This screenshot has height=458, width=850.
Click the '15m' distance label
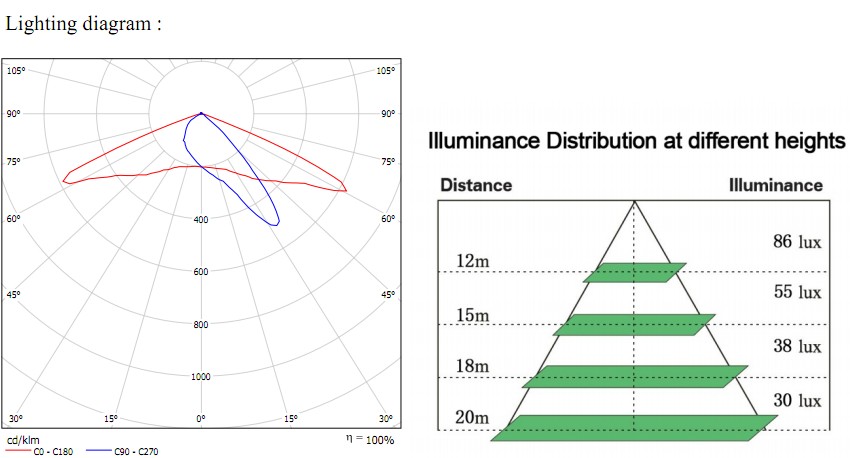[x=473, y=314]
